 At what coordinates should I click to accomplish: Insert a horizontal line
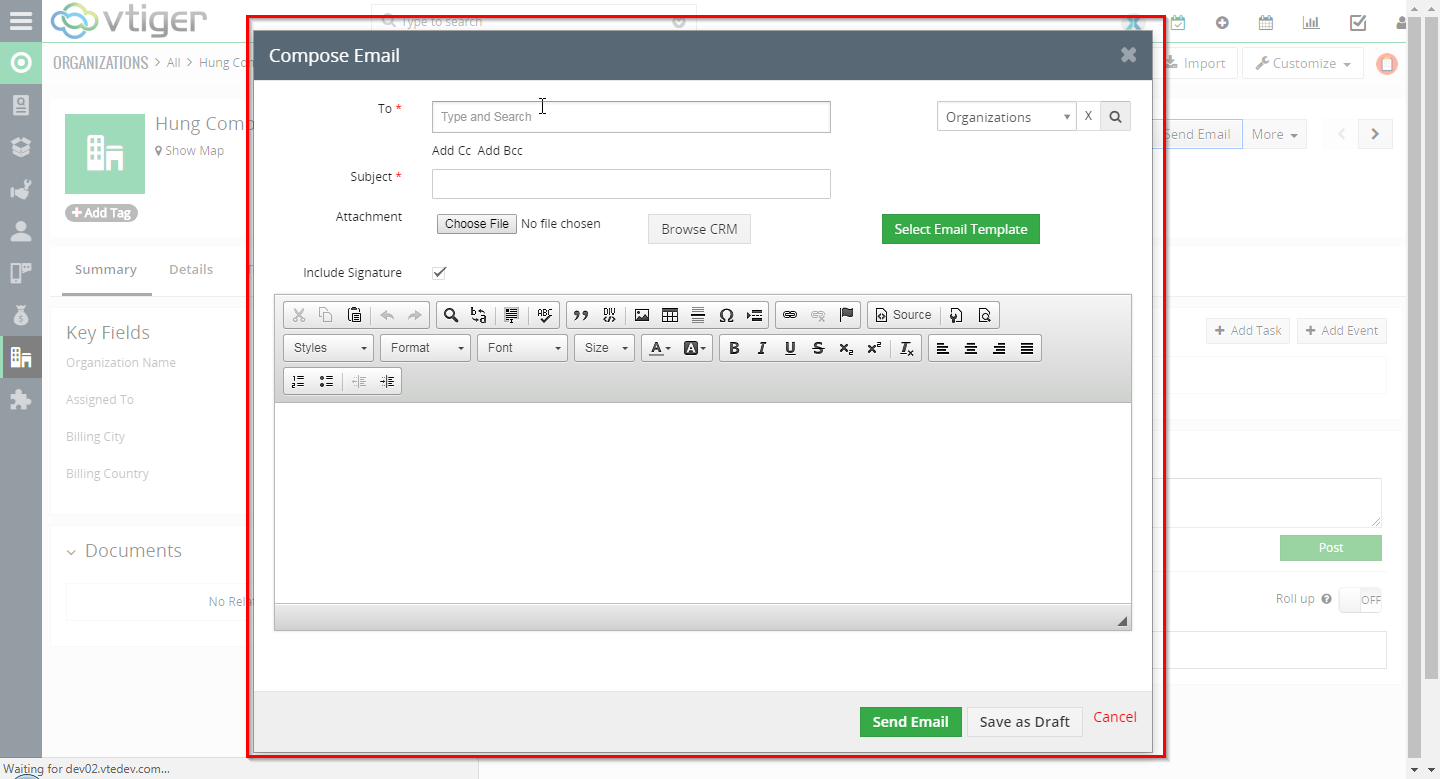(x=698, y=315)
